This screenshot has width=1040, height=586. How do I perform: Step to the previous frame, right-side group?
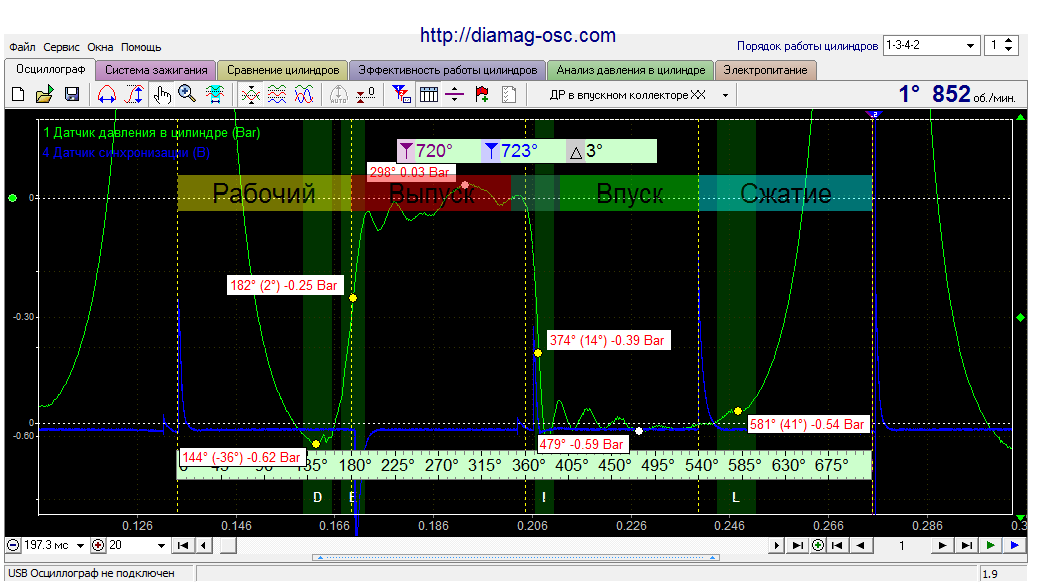coord(860,545)
